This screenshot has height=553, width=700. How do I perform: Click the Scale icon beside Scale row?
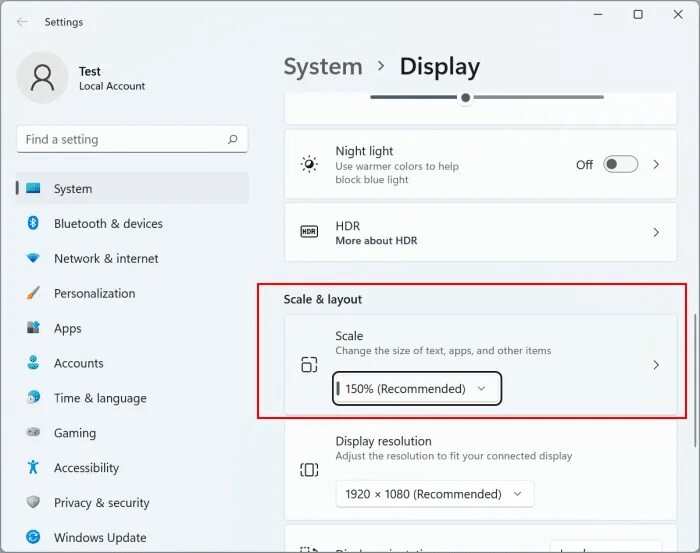[309, 365]
